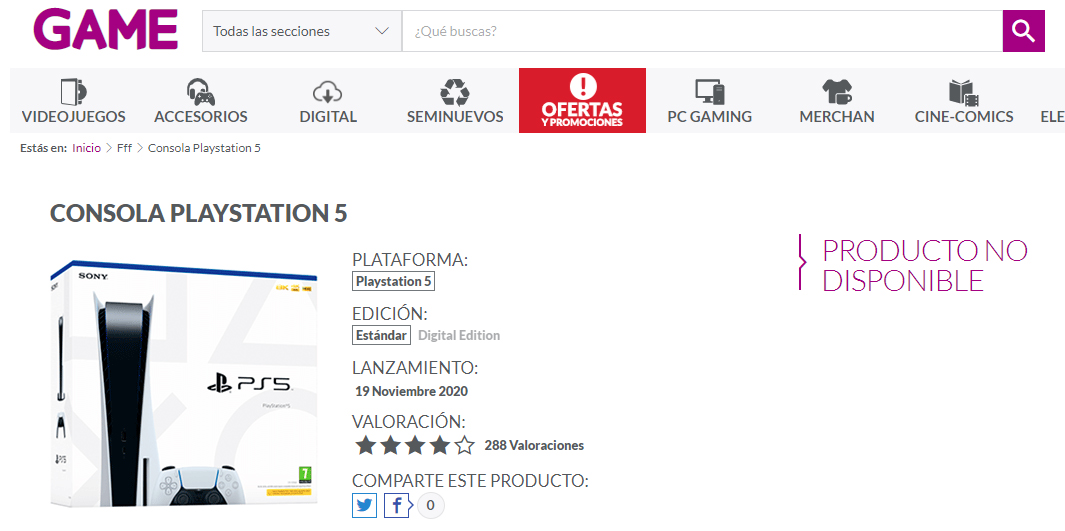Click the star rating display

(414, 445)
